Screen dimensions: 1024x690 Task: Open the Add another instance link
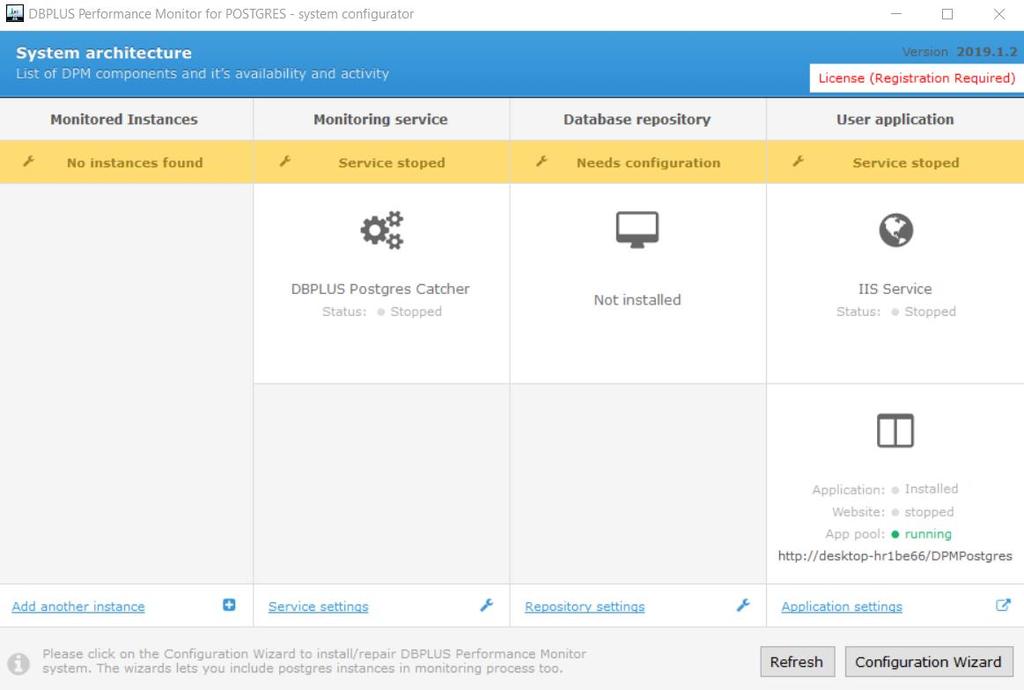(78, 606)
